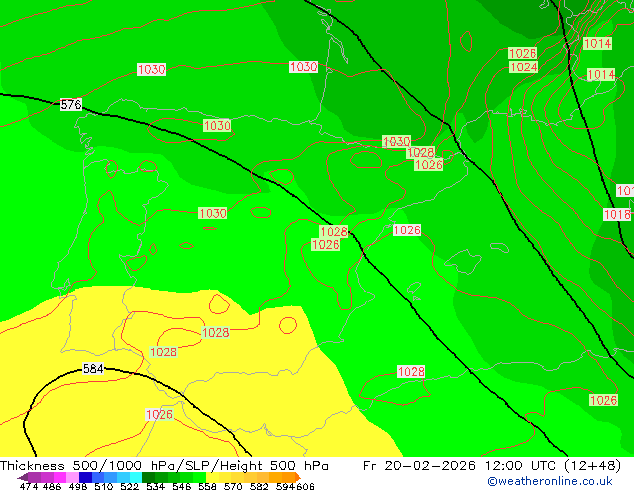Pick the first yellow legend swatch after 558
This screenshot has width=634, height=490.
[x=212, y=477]
